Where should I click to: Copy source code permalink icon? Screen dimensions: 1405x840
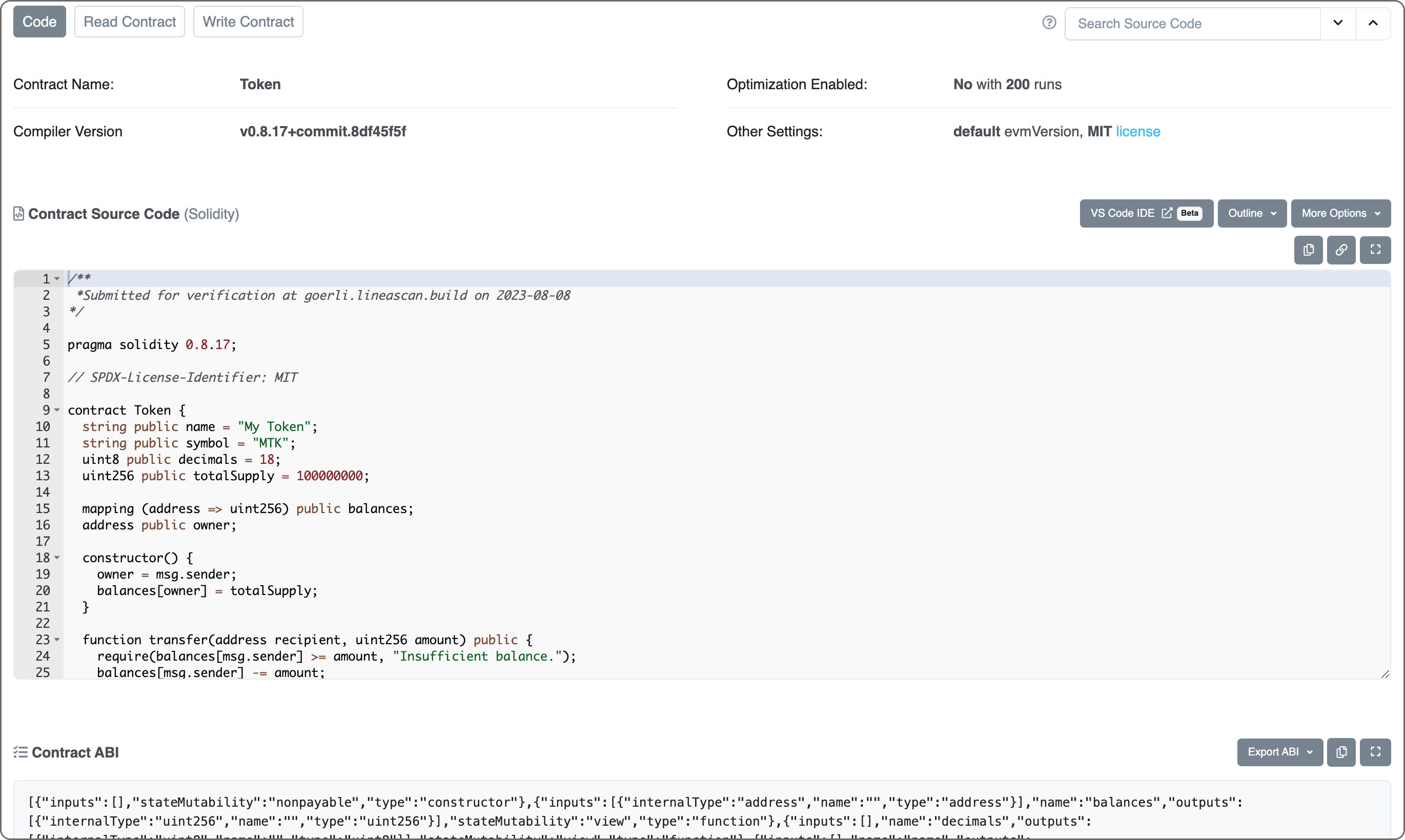click(x=1341, y=250)
